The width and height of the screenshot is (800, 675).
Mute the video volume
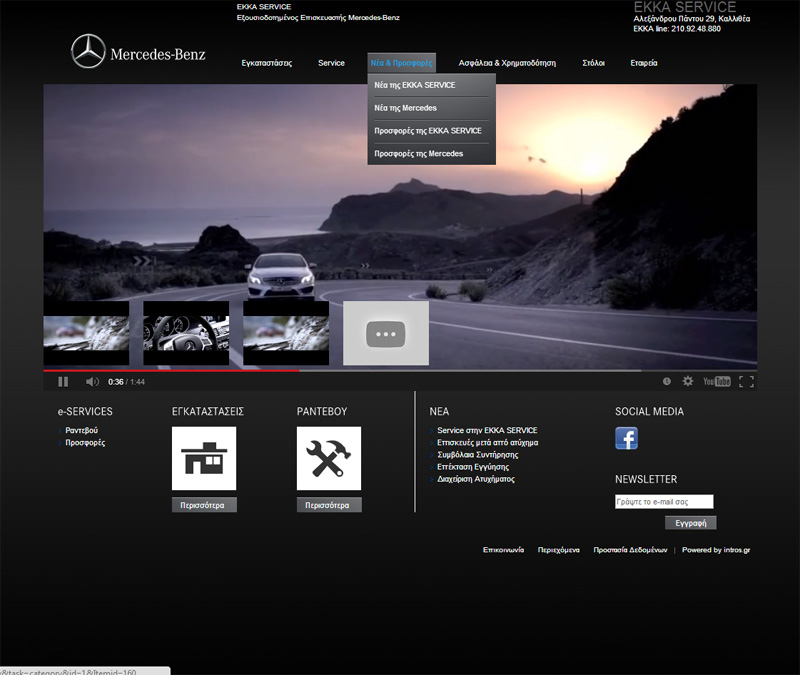pos(92,381)
